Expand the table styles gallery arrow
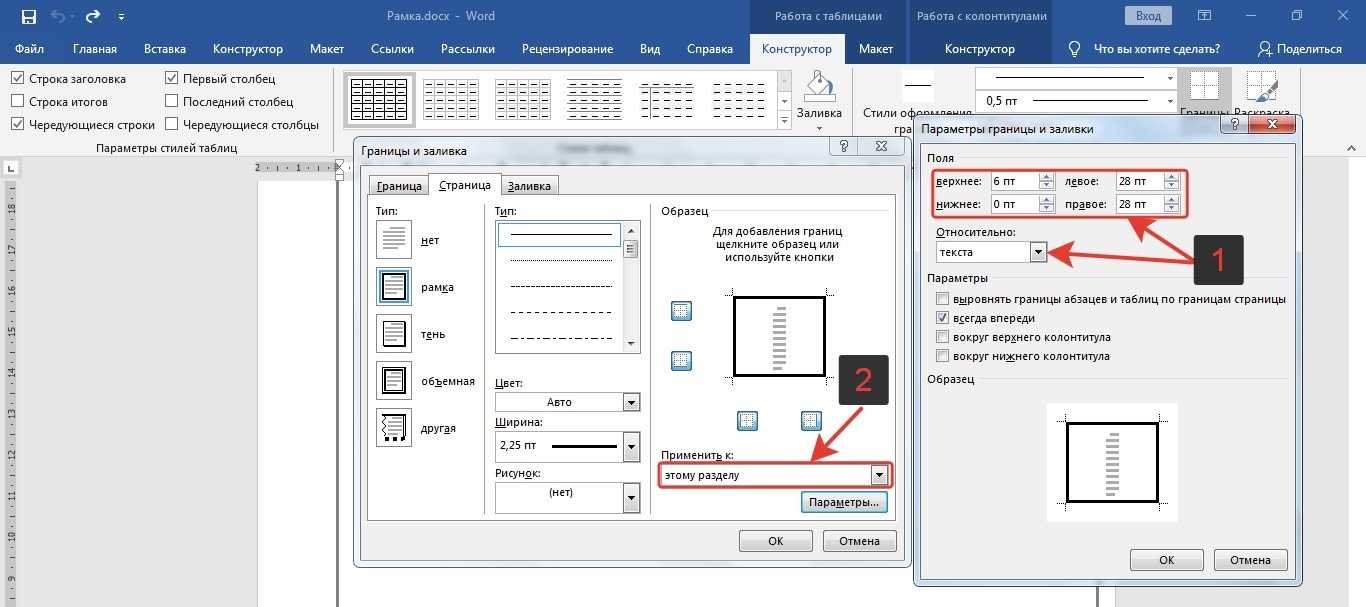Screen dimensions: 1366x607 pos(785,120)
